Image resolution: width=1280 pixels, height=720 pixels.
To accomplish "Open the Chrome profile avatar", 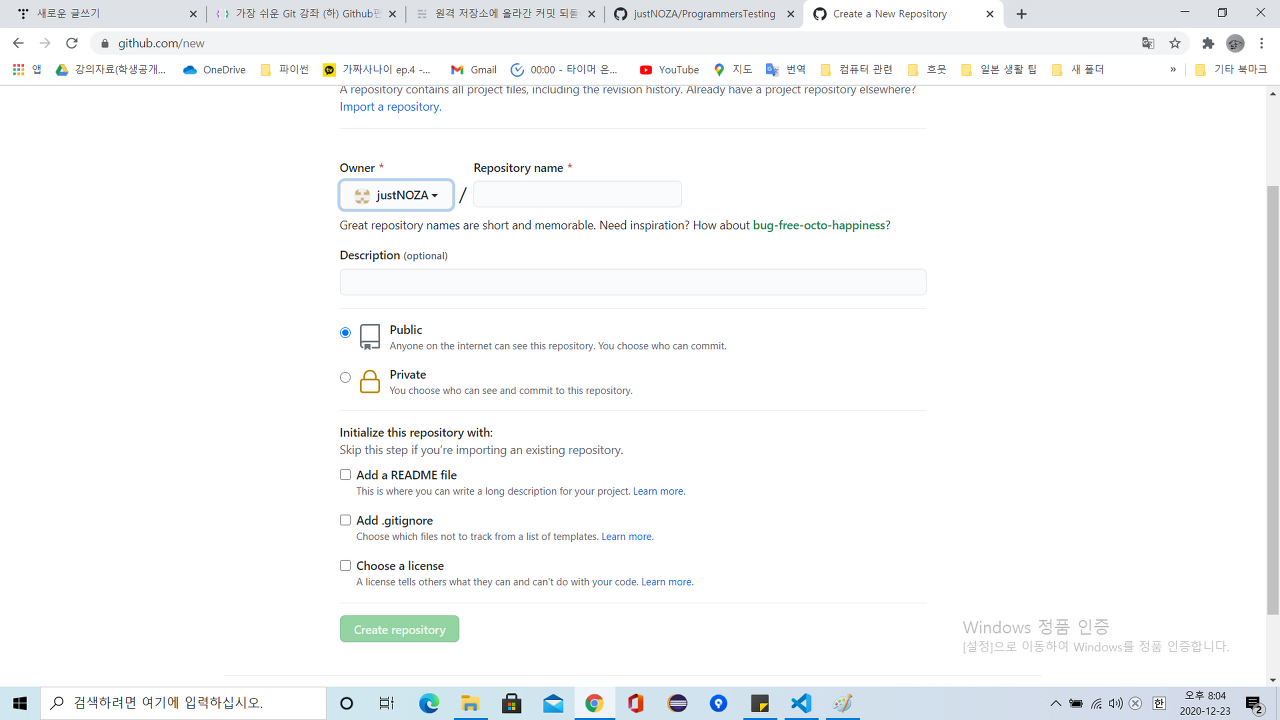I will (1235, 43).
